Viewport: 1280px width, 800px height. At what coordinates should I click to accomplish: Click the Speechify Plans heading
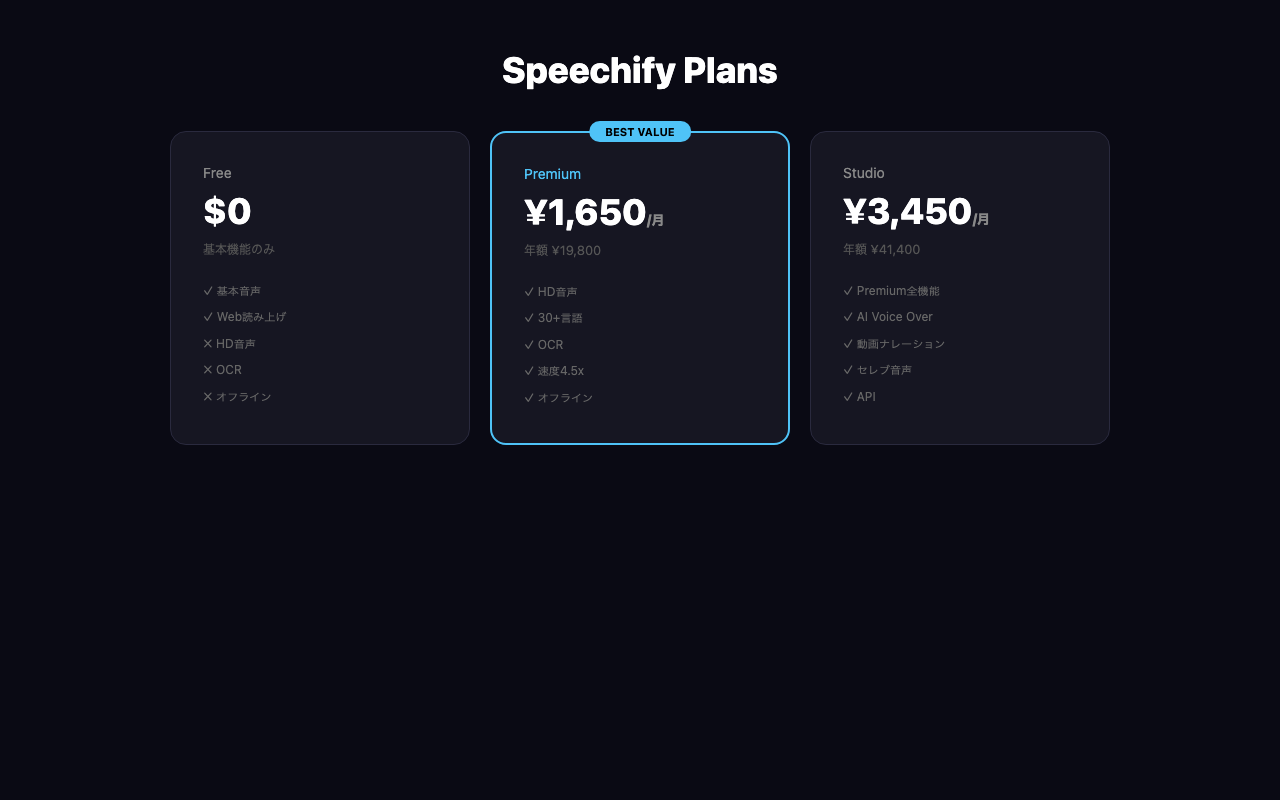640,70
